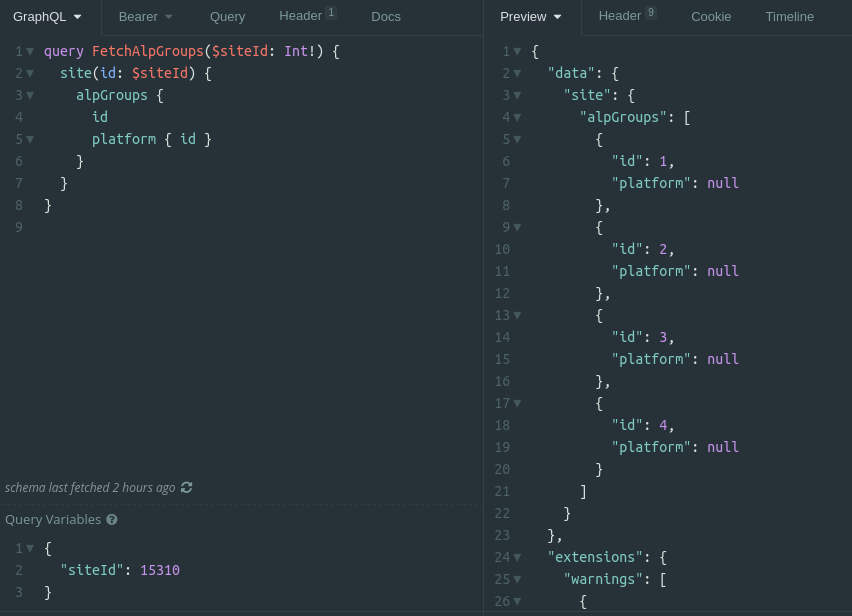Click "id": 4 in the response
The image size is (852, 616).
643,425
